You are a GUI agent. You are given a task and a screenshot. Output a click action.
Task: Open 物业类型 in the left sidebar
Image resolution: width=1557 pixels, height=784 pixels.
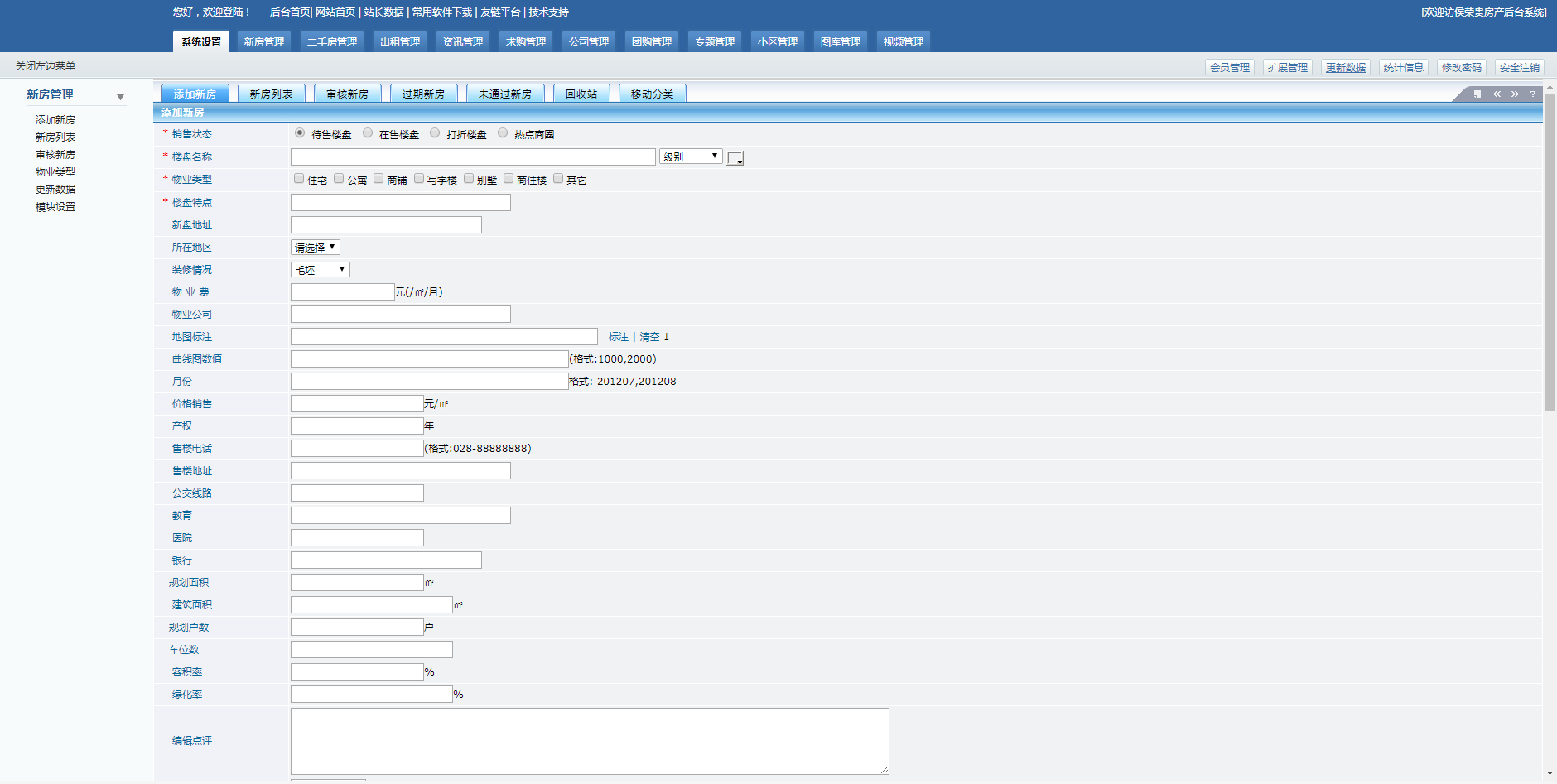point(55,172)
